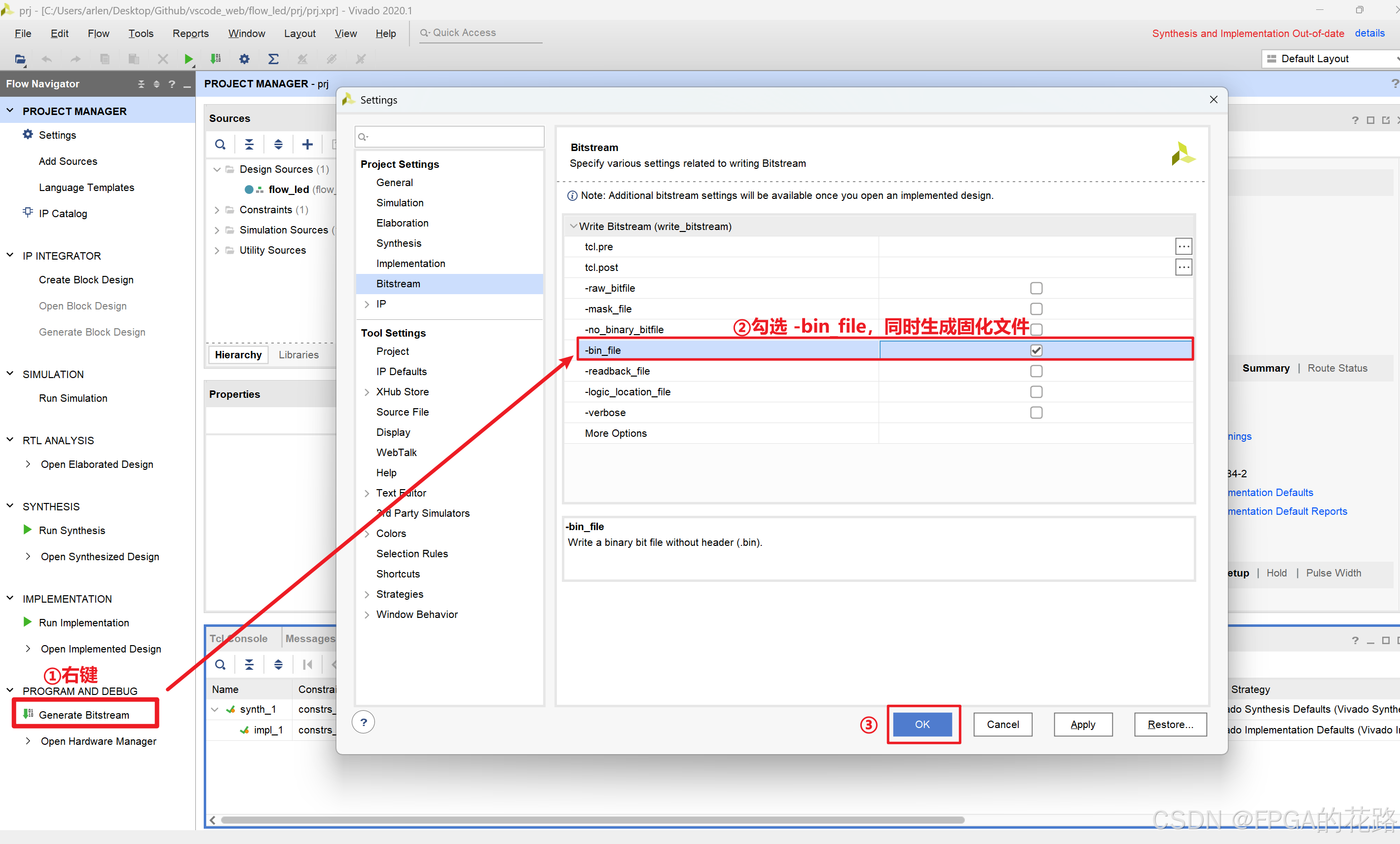Click the Run Implementation green arrow
The height and width of the screenshot is (844, 1400).
(27, 622)
